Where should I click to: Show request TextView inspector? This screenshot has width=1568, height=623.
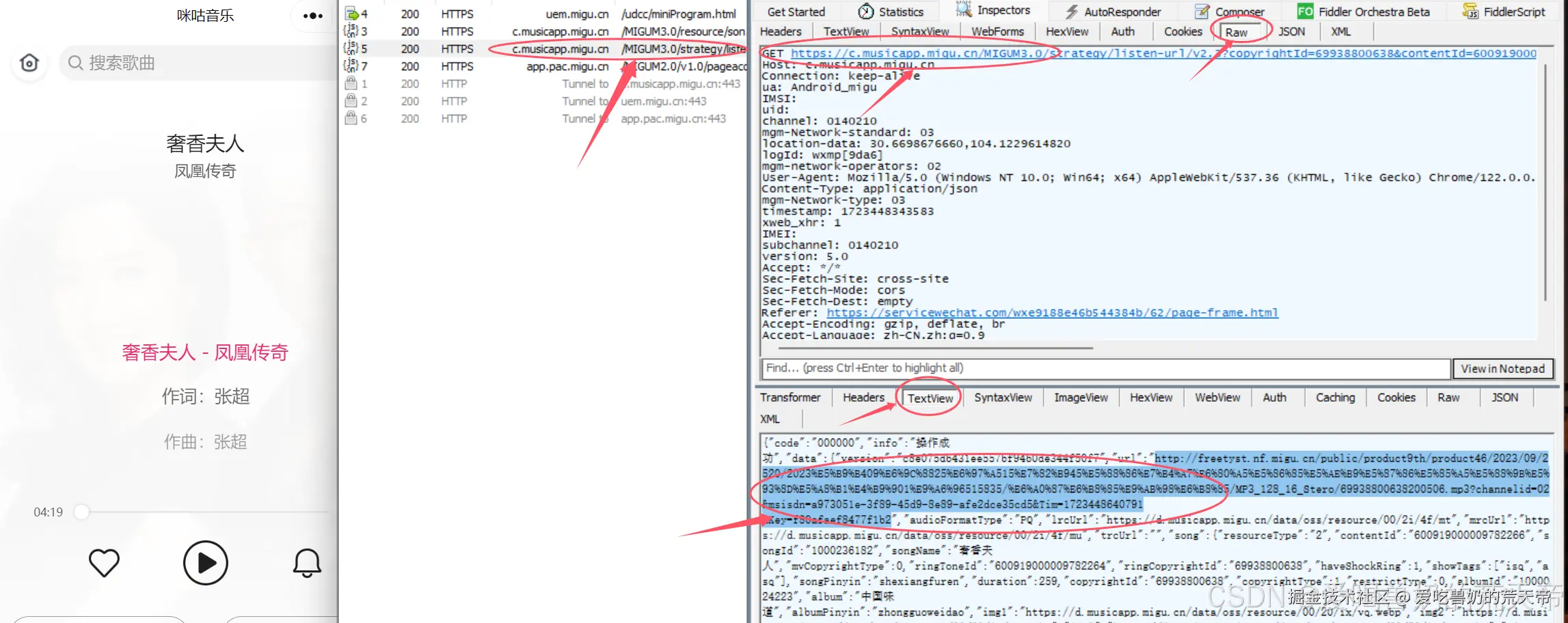click(846, 31)
